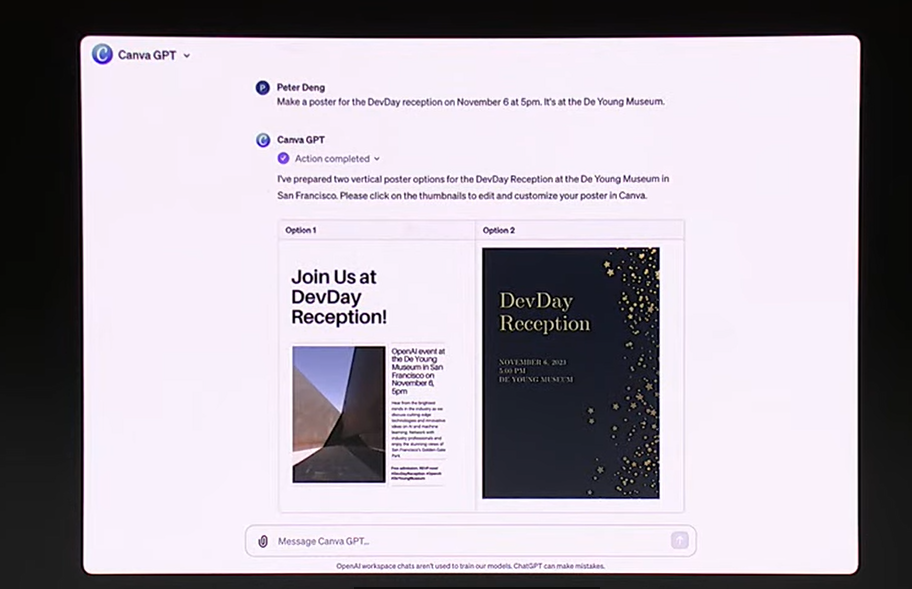Screen dimensions: 912x589
Task: Click the "Option 1" column header text
Action: click(x=301, y=230)
